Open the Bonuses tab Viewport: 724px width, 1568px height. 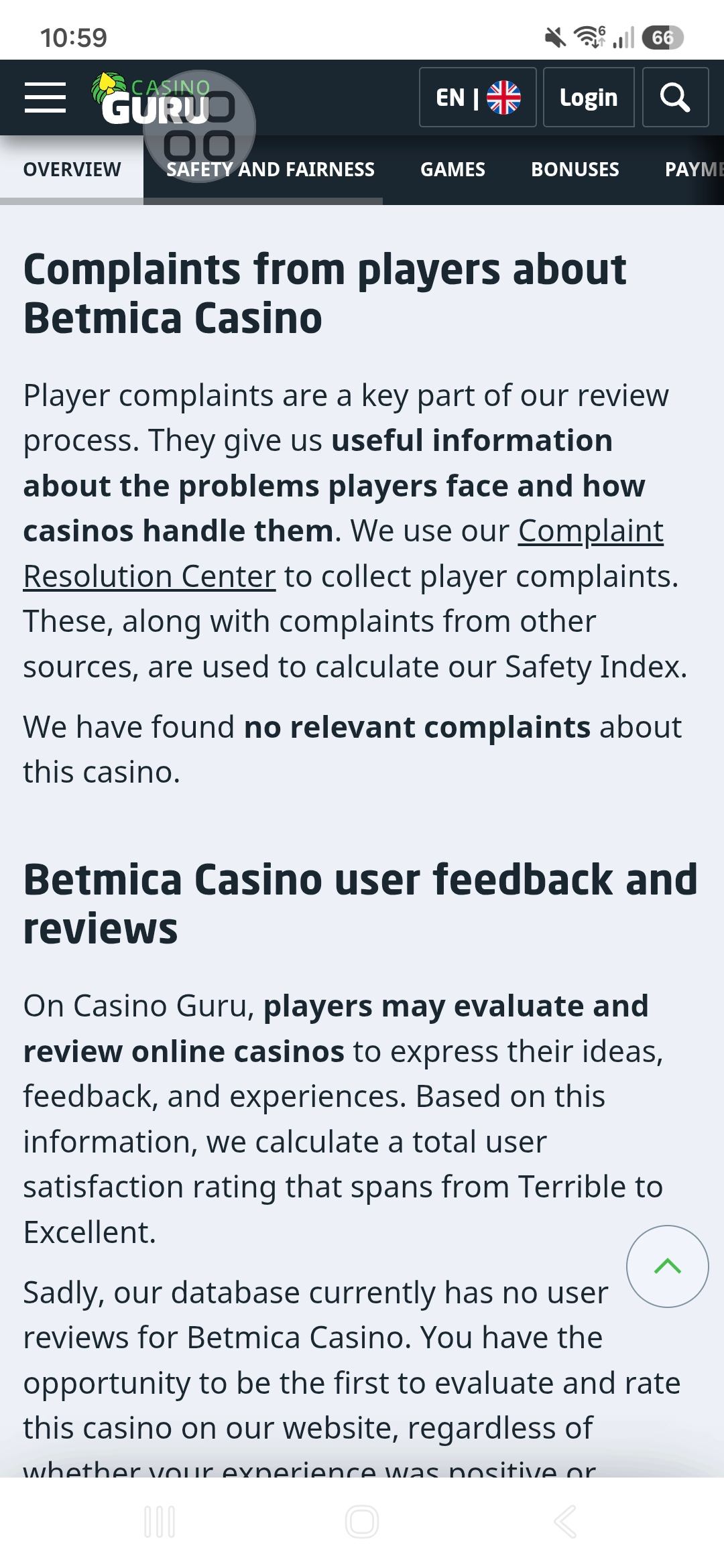[575, 170]
